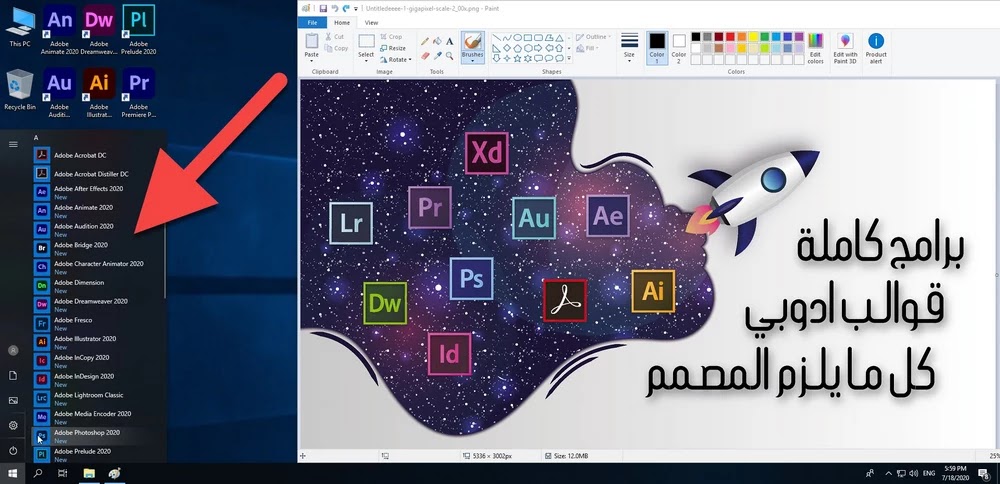Image resolution: width=1000 pixels, height=484 pixels.
Task: Switch to the View ribbon tab
Action: 371,22
